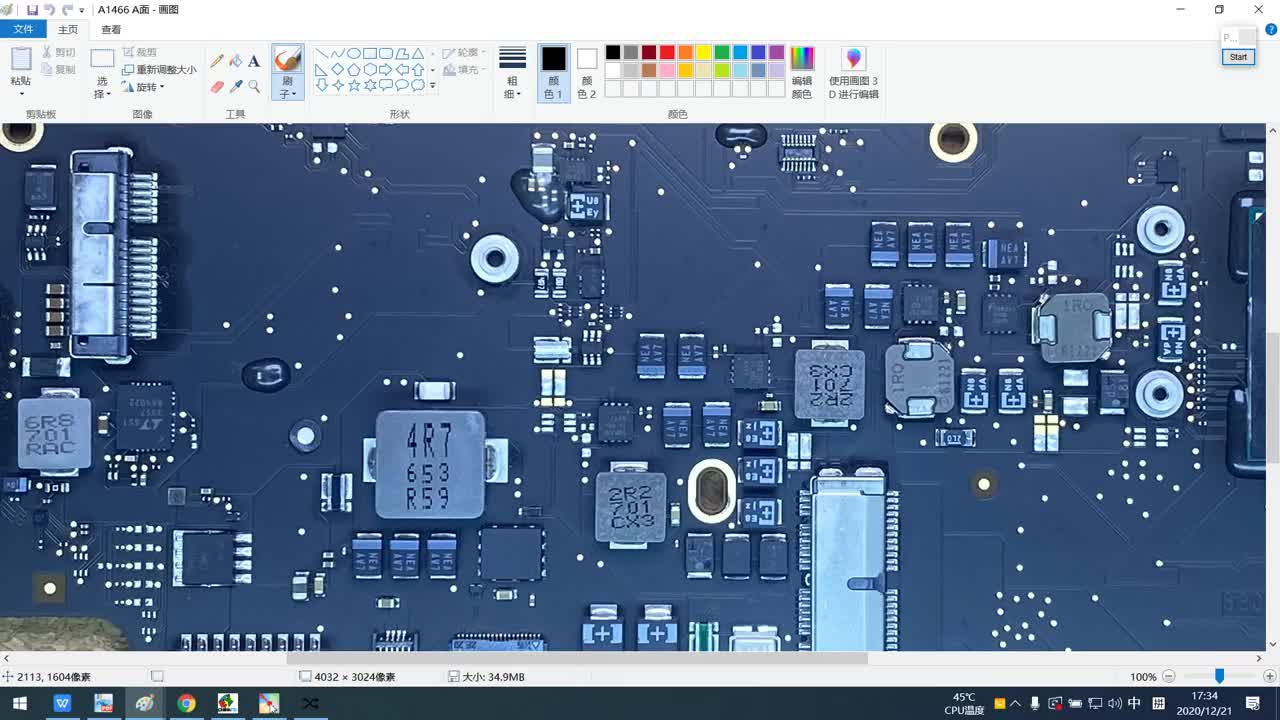Click the image dimensions 4032 × 3024像素 text
1280x720 pixels.
point(355,677)
